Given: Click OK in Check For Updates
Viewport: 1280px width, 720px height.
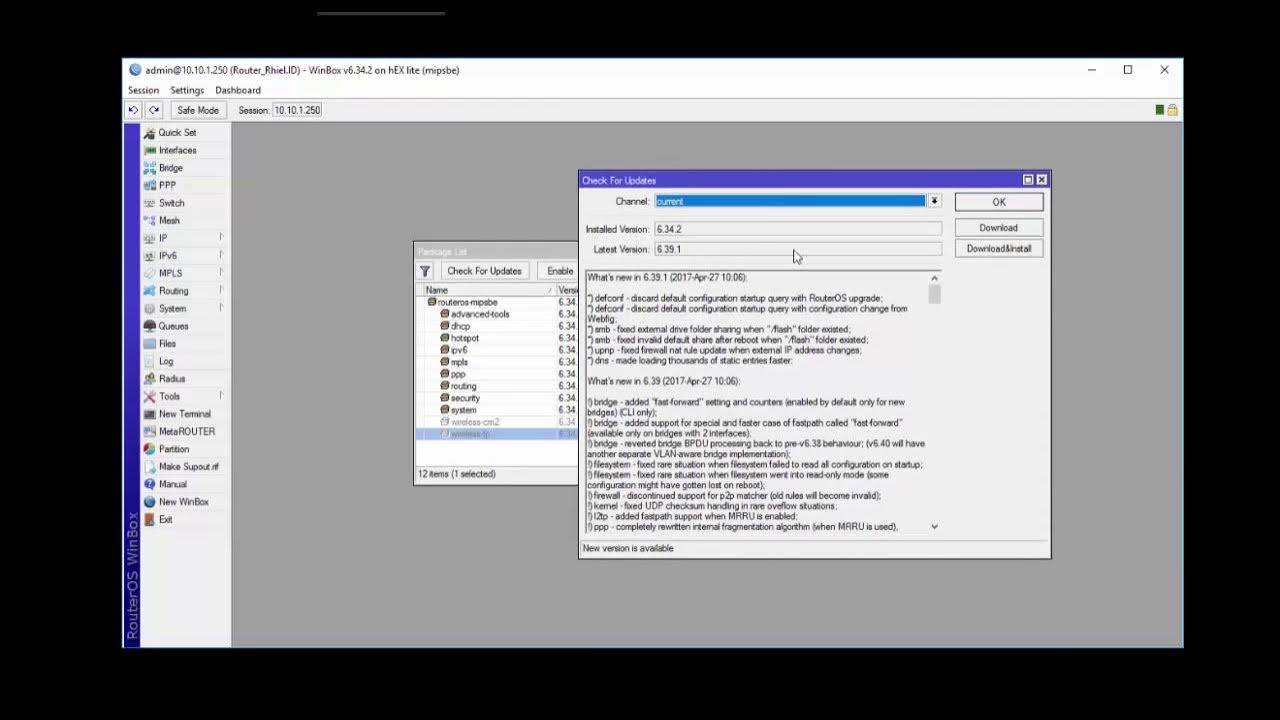Looking at the screenshot, I should pos(999,202).
